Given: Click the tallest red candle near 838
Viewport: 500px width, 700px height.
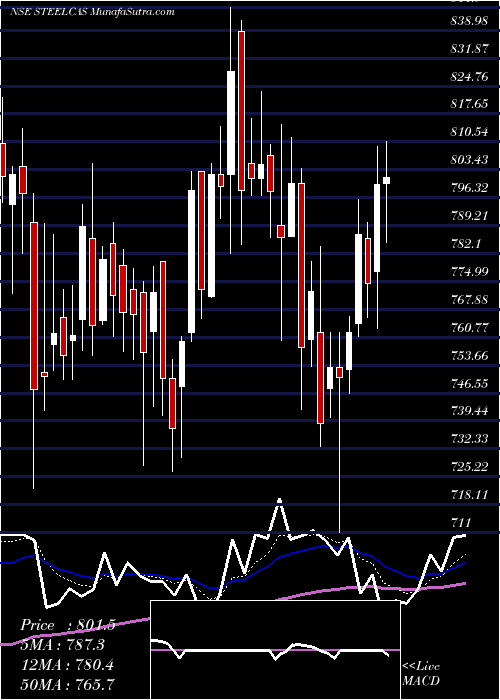Looking at the screenshot, I should (242, 111).
